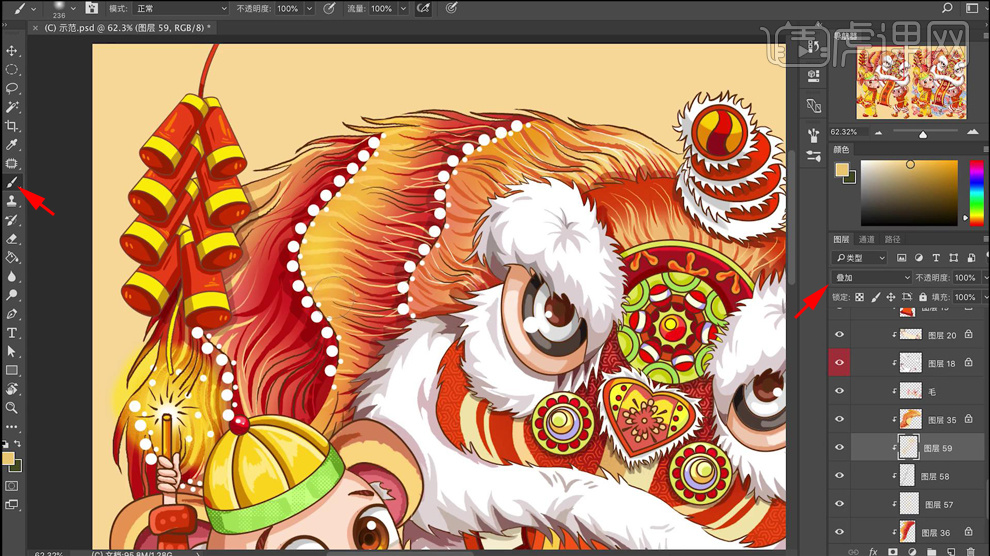Click the navigator zoom slider handle

click(922, 134)
